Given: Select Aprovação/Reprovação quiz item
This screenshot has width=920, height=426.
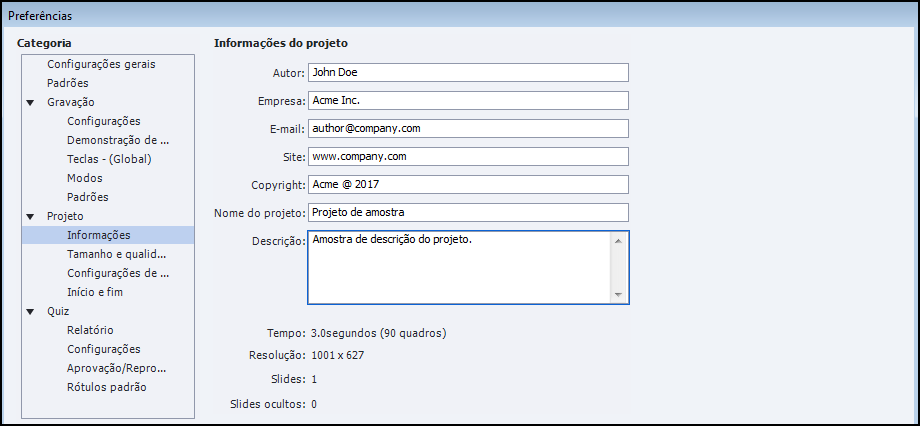Looking at the screenshot, I should pyautogui.click(x=116, y=368).
